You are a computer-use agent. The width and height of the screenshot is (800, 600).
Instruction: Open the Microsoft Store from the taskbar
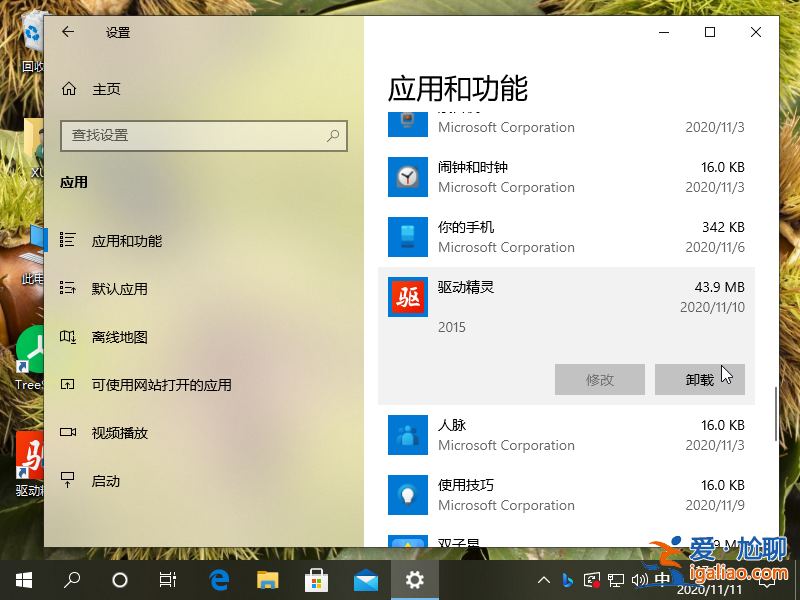click(317, 579)
